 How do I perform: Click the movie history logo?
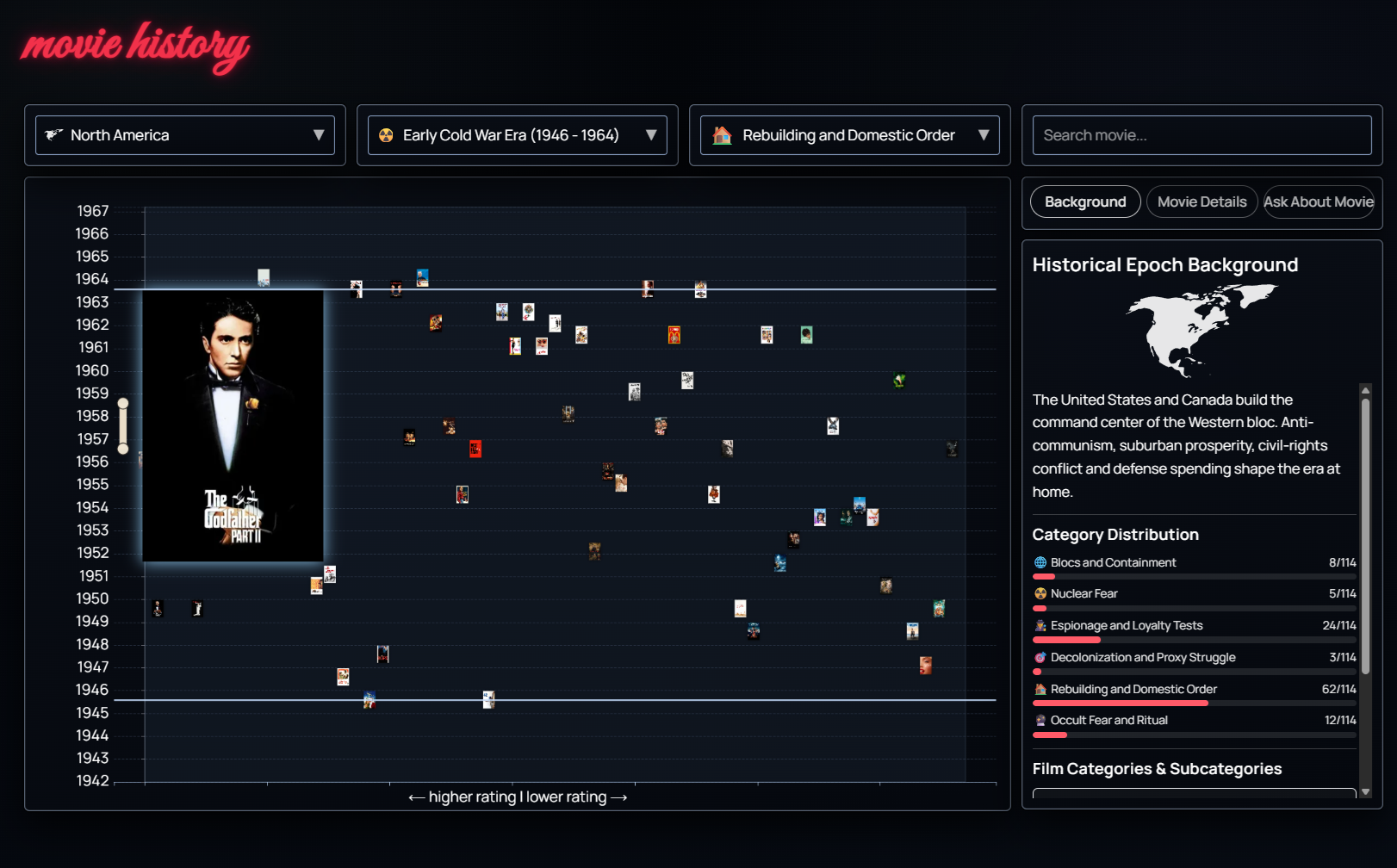tap(133, 45)
